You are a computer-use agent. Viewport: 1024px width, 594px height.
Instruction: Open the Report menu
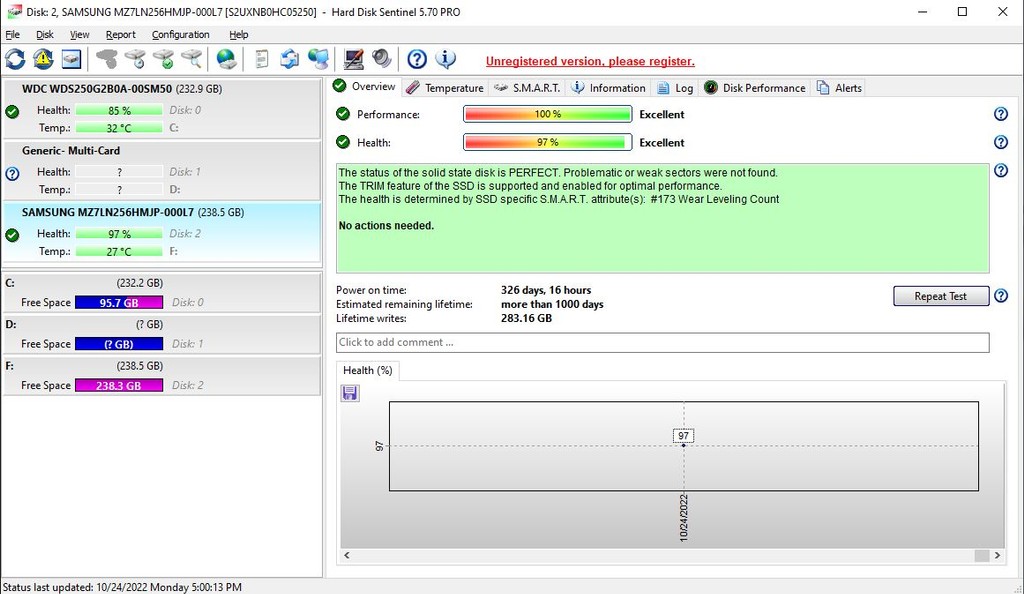(121, 35)
